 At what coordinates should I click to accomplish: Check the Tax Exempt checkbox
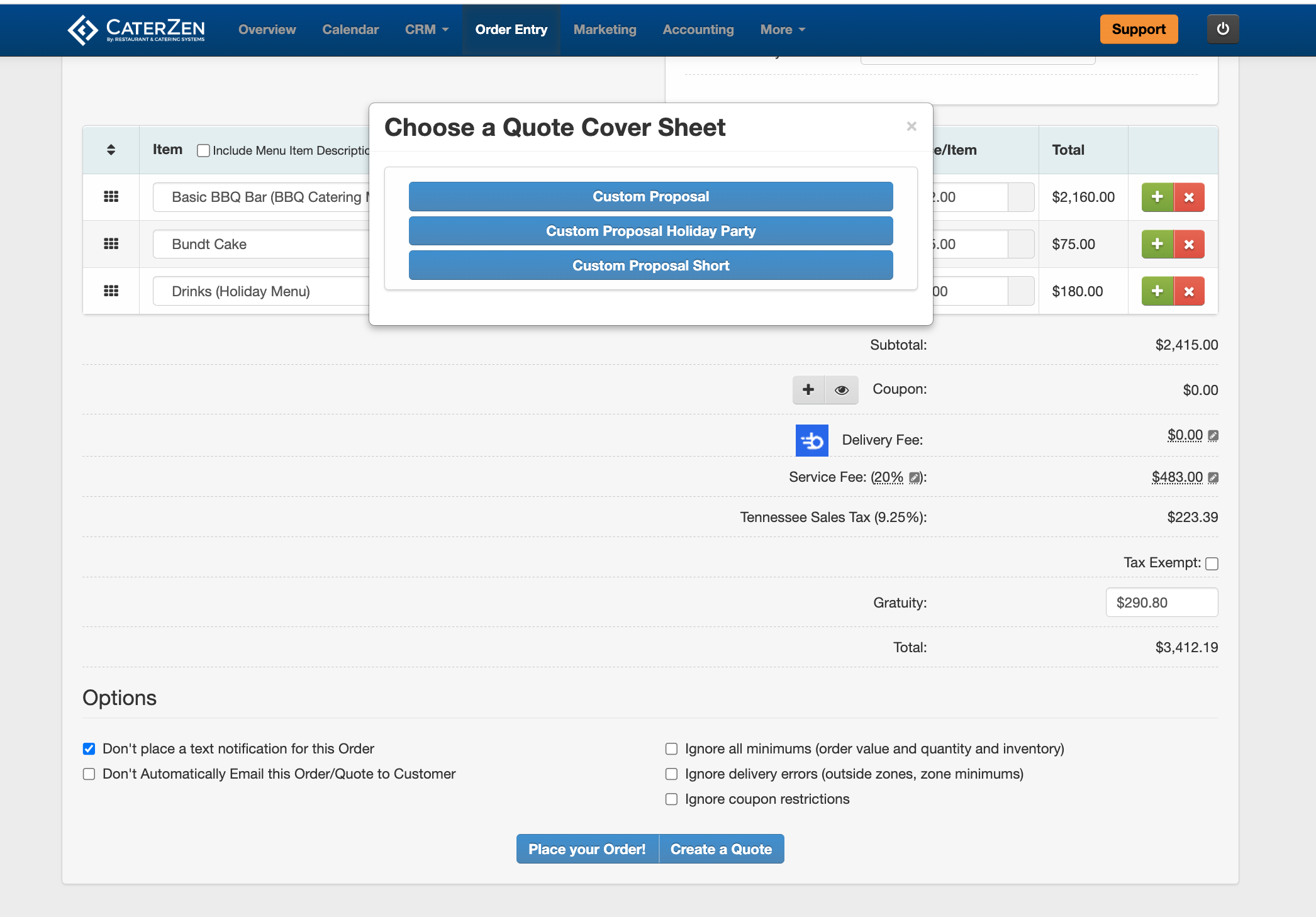(1212, 564)
